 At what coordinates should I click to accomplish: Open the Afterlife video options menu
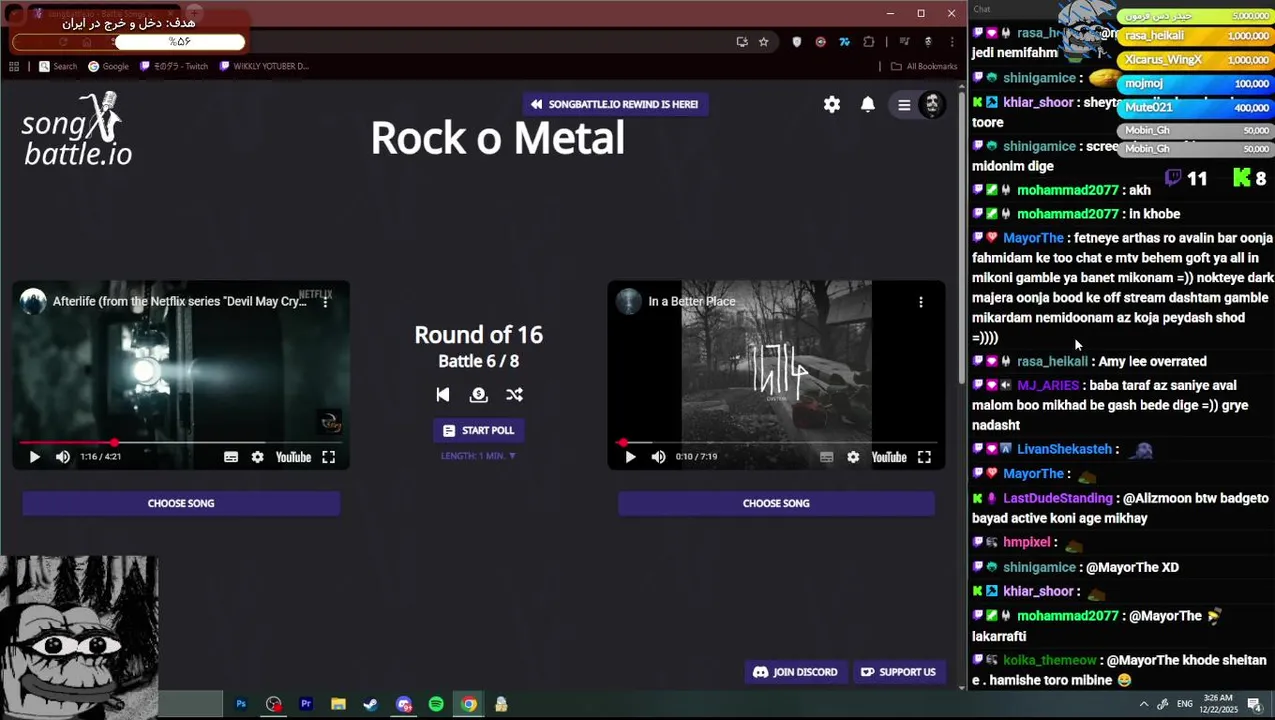click(325, 301)
